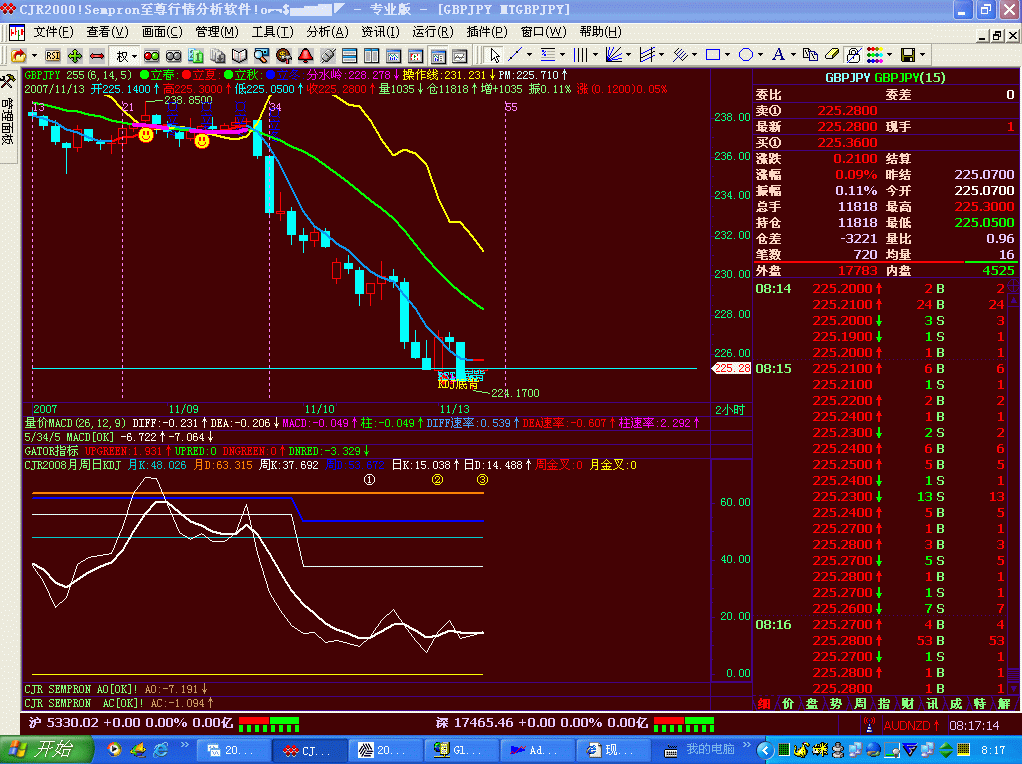
Task: Toggle the padlock drawing lock button
Action: tap(854, 55)
